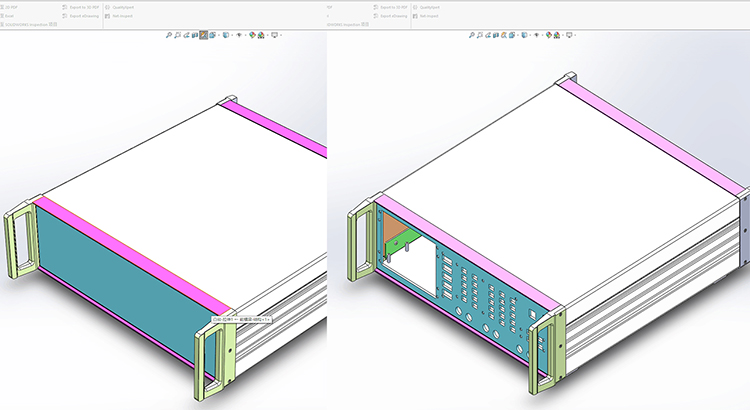Click Zoom to Area in right viewport toolbar
This screenshot has height=410, width=750.
pos(478,34)
